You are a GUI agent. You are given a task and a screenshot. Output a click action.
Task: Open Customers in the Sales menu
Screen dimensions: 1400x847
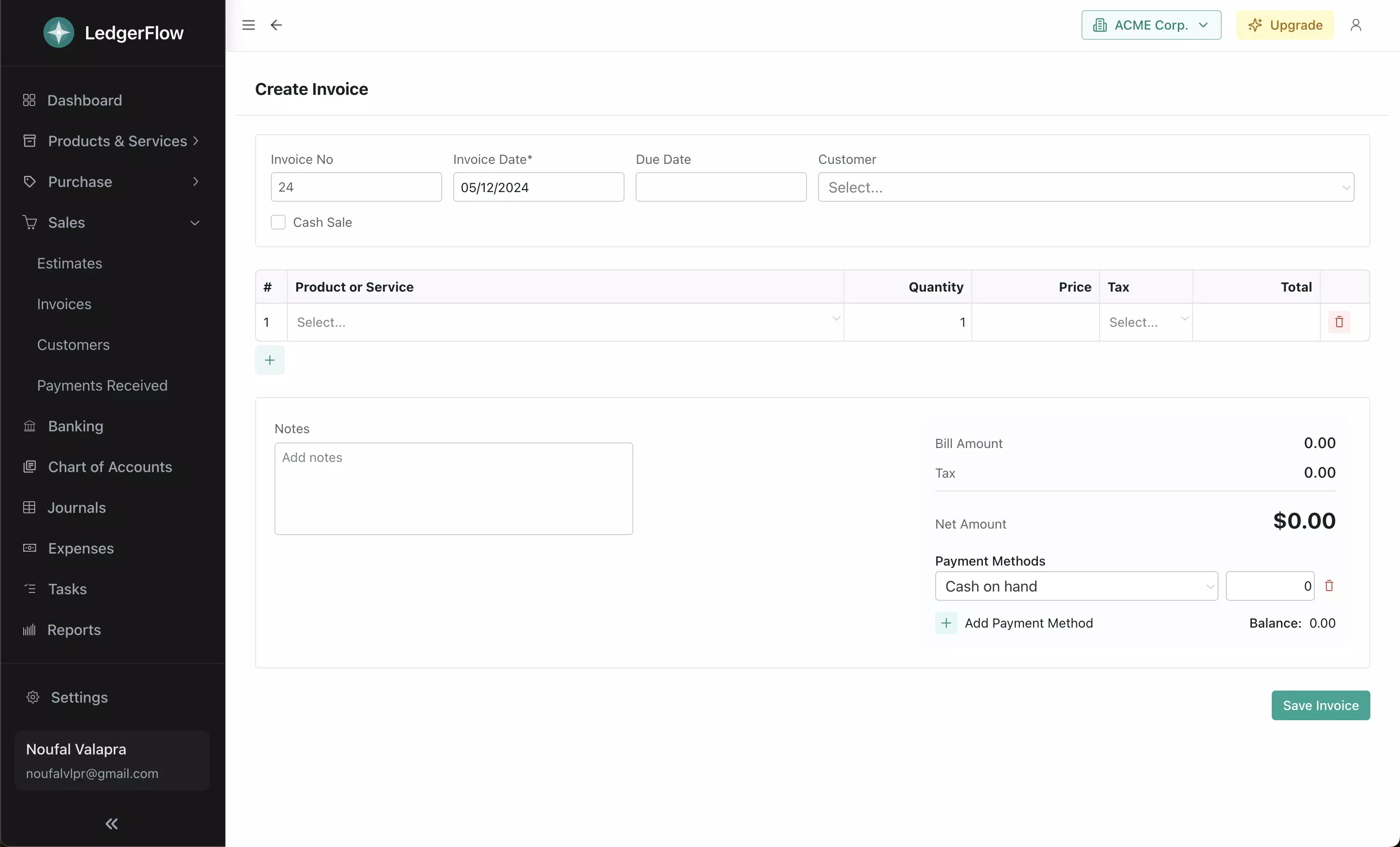tap(73, 344)
